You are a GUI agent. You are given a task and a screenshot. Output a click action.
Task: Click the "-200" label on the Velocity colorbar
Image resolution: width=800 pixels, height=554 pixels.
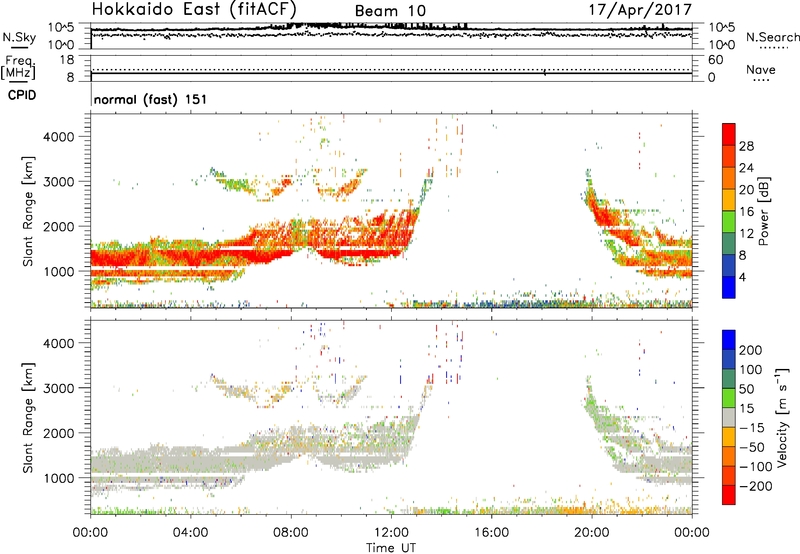coord(756,486)
